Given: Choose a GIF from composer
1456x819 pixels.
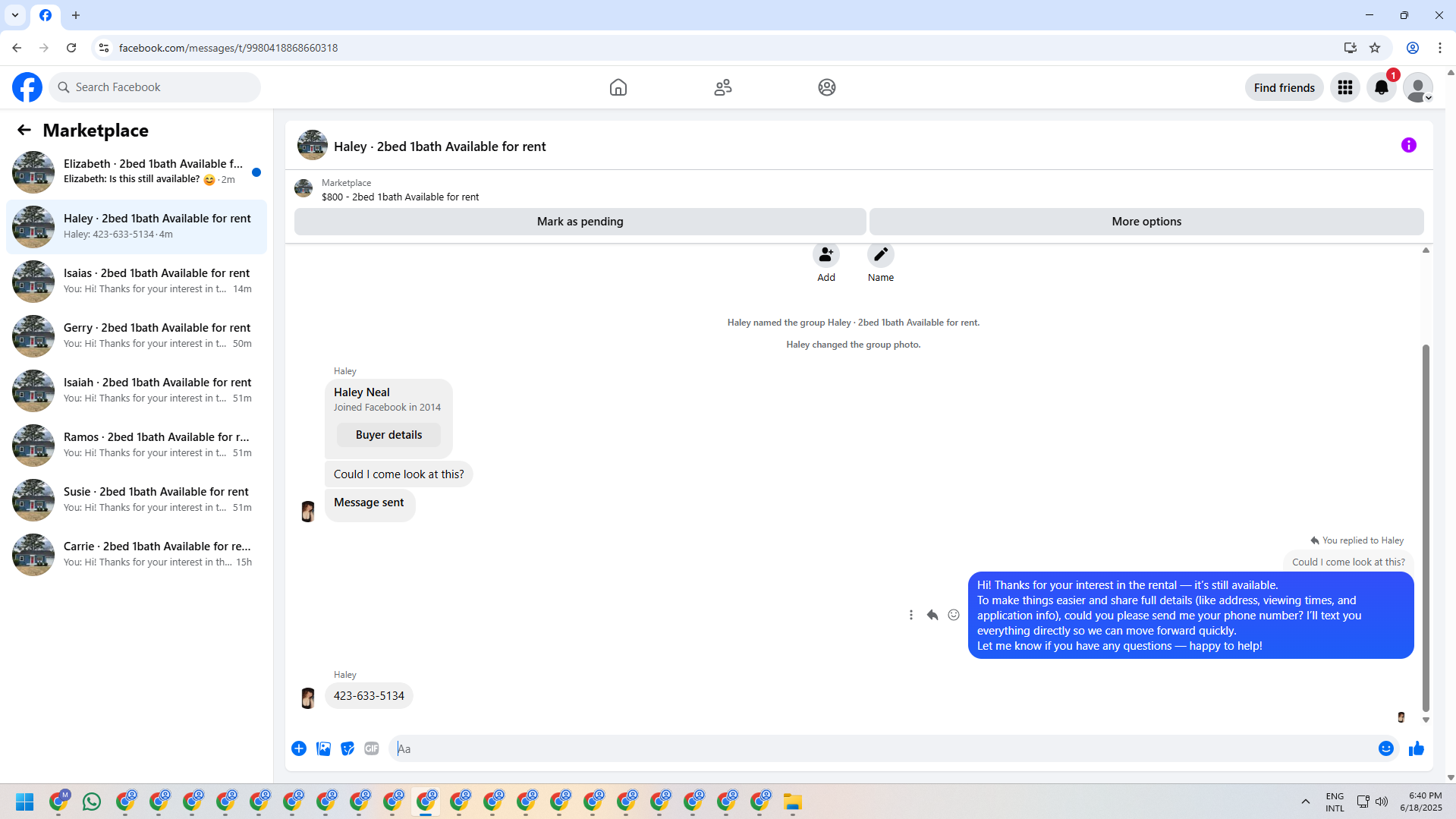Looking at the screenshot, I should tap(372, 748).
